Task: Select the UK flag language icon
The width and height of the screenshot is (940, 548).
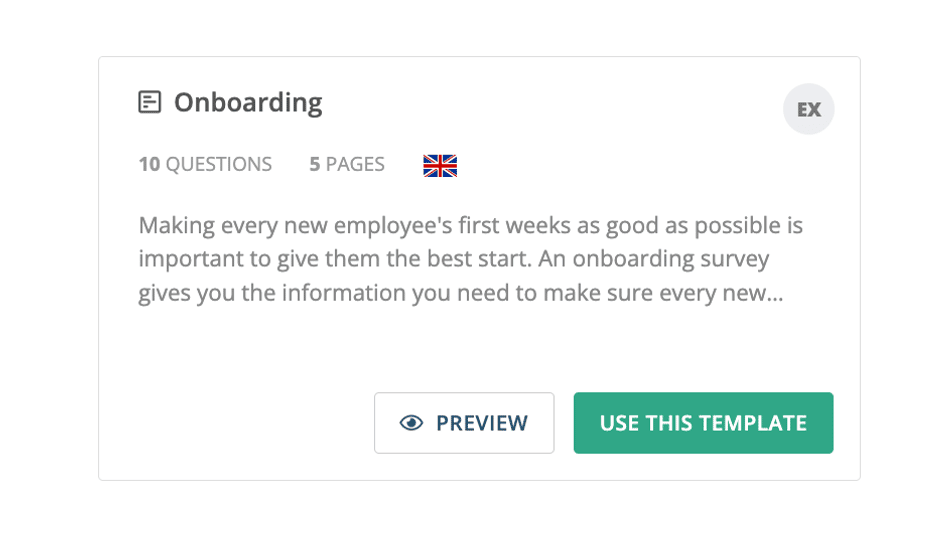Action: (440, 165)
